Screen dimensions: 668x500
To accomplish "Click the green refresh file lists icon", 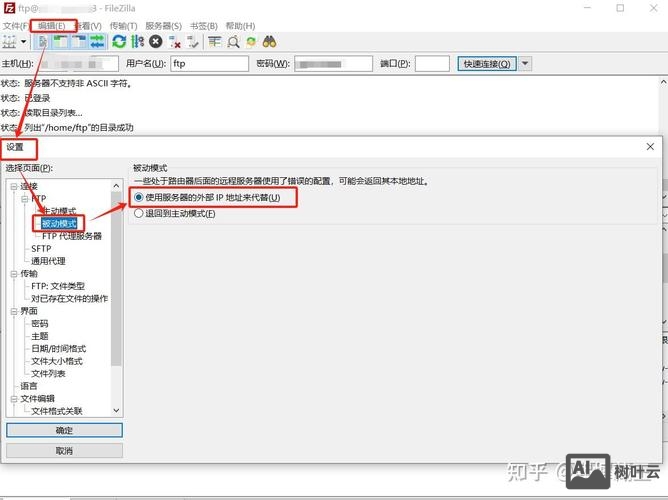I will click(x=119, y=42).
